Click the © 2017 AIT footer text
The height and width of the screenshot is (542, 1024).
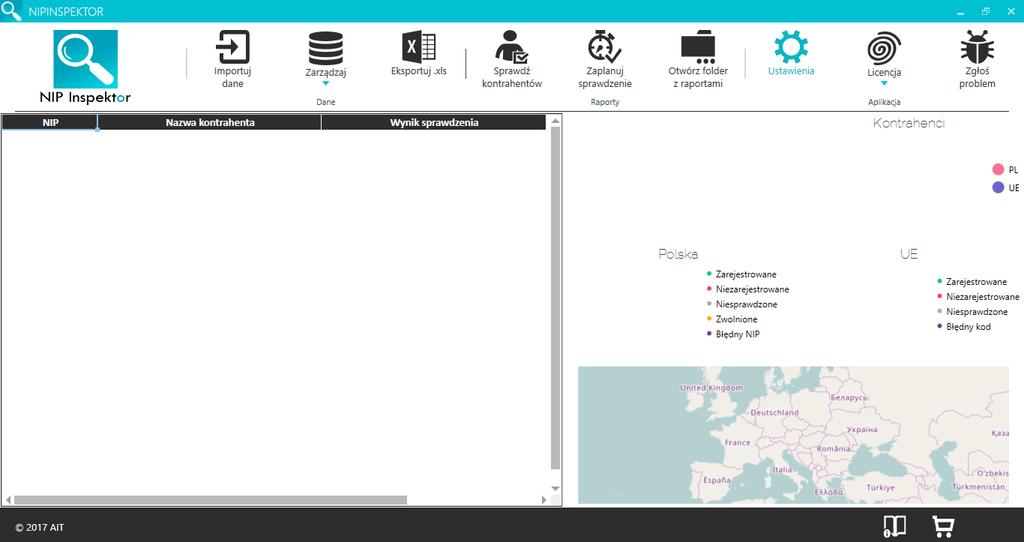pyautogui.click(x=40, y=528)
